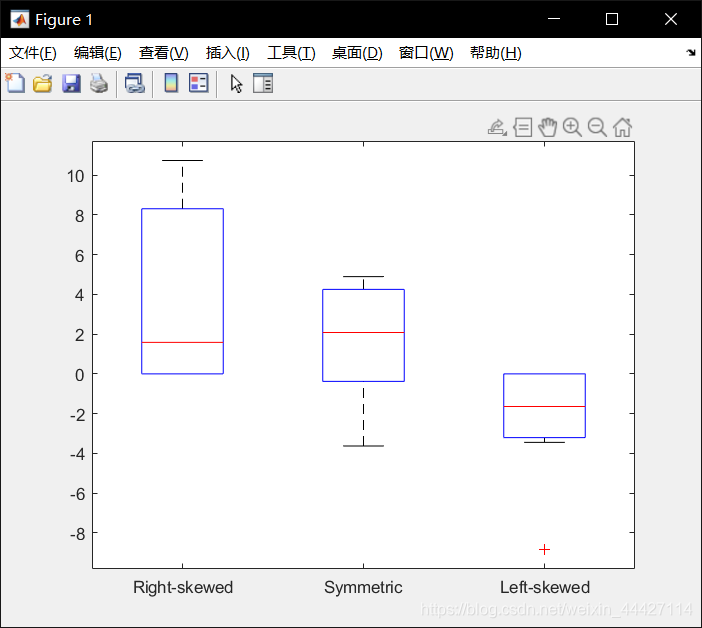Click the Right-skewed axis label
The height and width of the screenshot is (628, 702).
(x=183, y=587)
